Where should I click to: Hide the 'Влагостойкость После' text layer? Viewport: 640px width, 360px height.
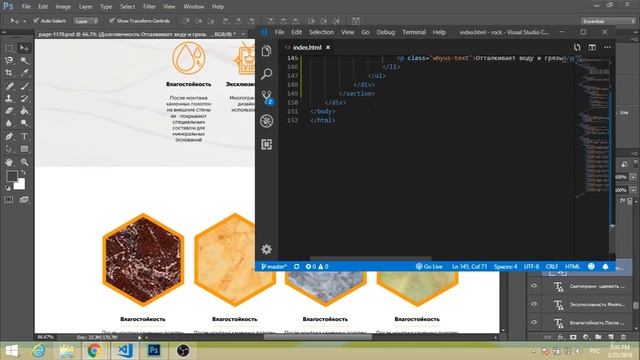[534, 322]
